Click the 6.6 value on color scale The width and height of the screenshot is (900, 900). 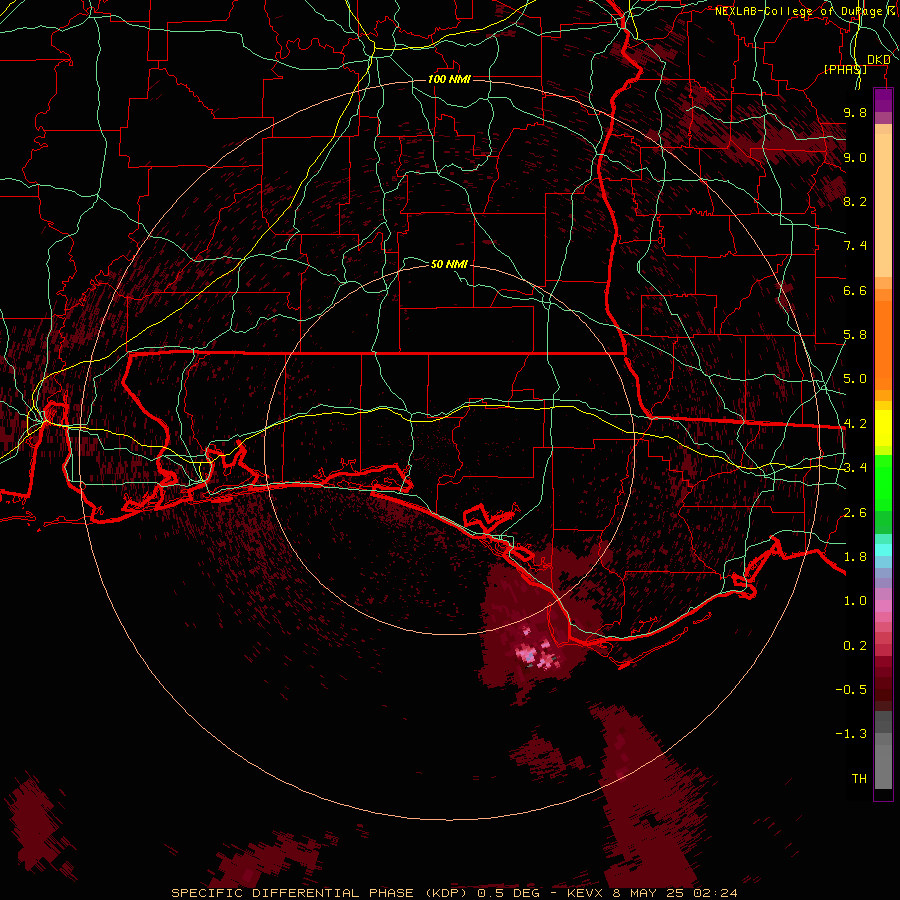[855, 290]
